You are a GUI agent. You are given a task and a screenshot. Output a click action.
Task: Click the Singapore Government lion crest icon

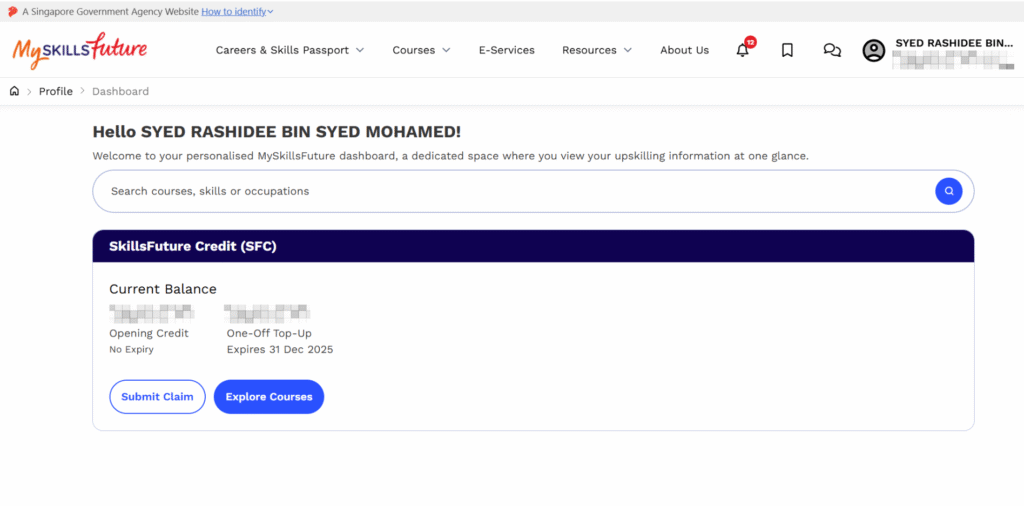[x=12, y=11]
